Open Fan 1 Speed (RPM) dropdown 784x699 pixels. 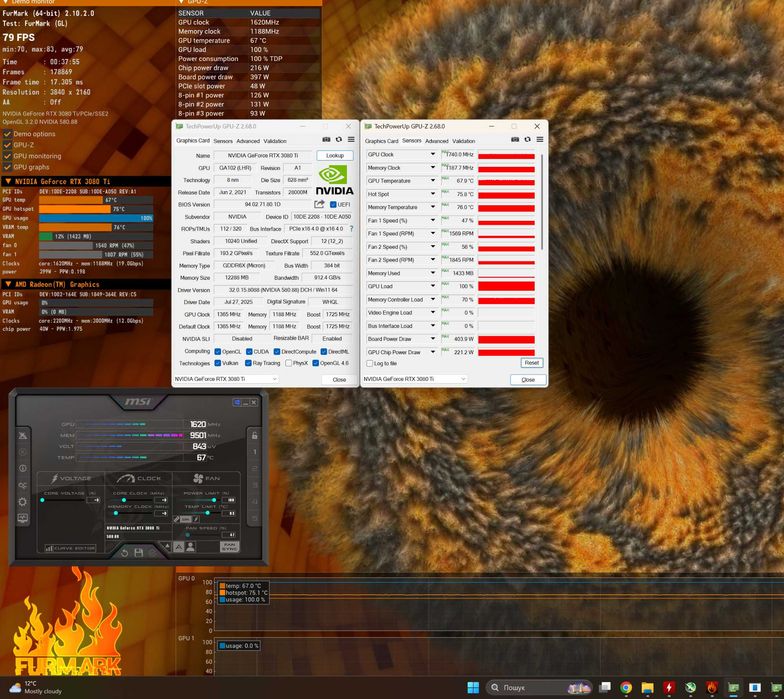pyautogui.click(x=432, y=233)
